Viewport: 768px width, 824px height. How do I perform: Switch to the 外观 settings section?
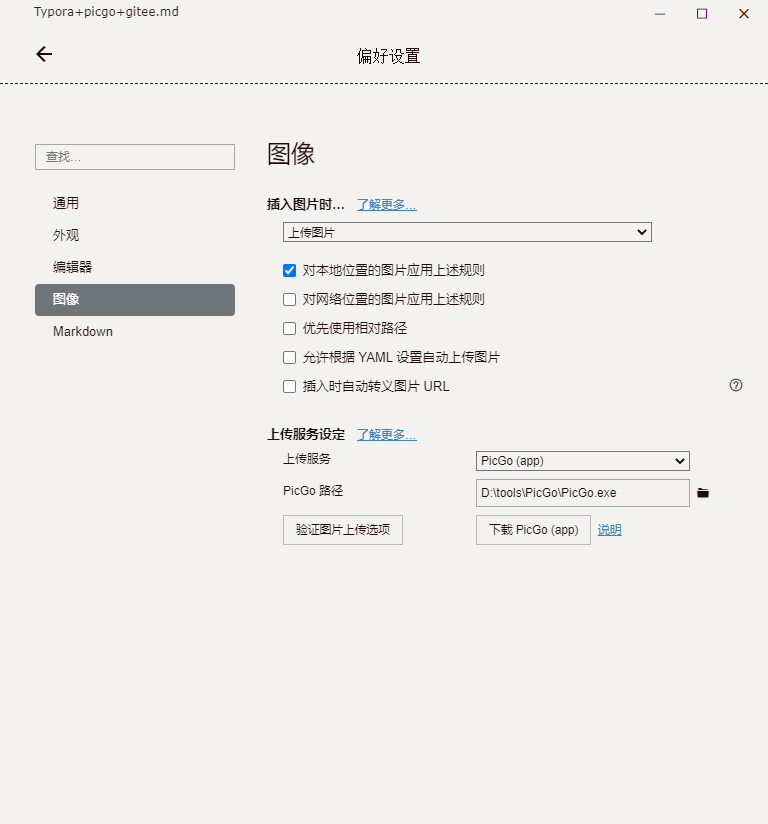pyautogui.click(x=66, y=235)
